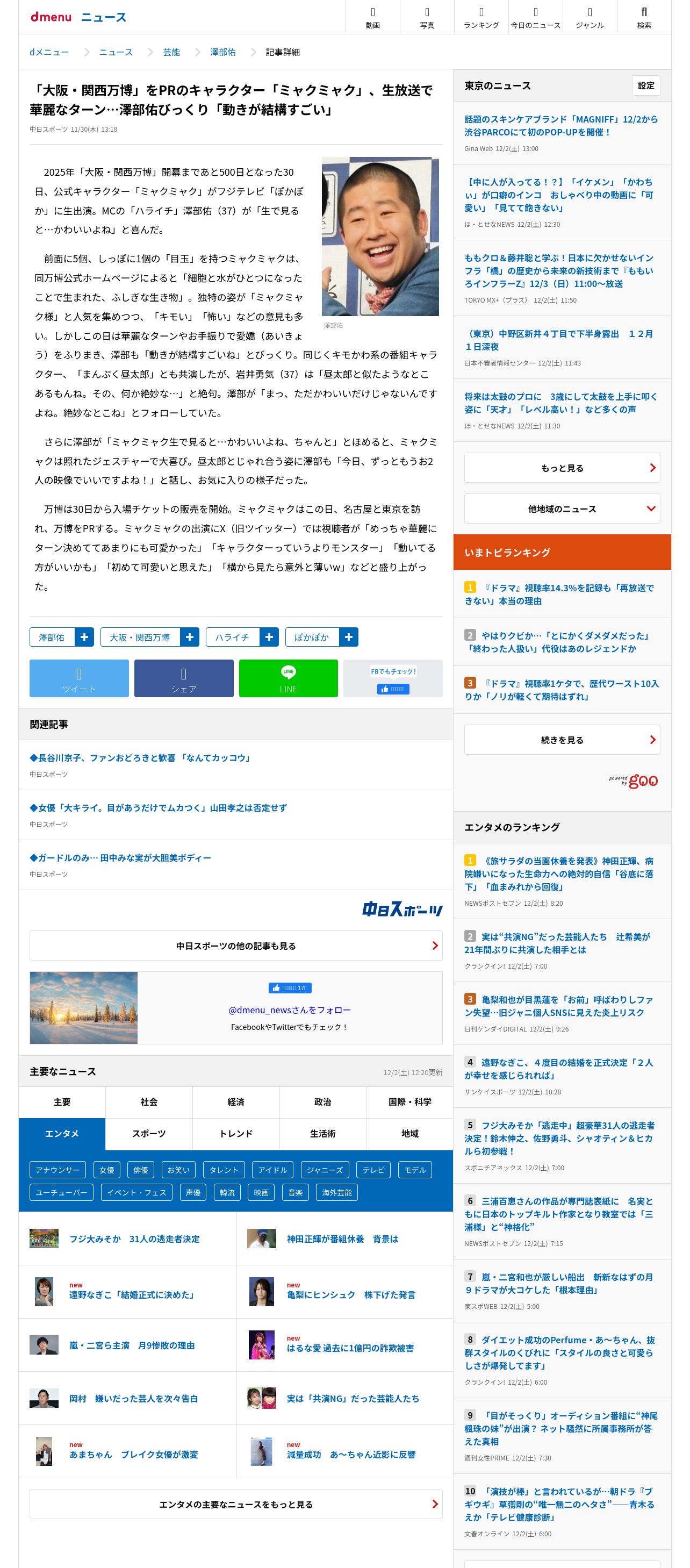The width and height of the screenshot is (690, 1568).
Task: Open headline 岡村 嫌いだった芸人を次々告白
Action: [133, 1398]
